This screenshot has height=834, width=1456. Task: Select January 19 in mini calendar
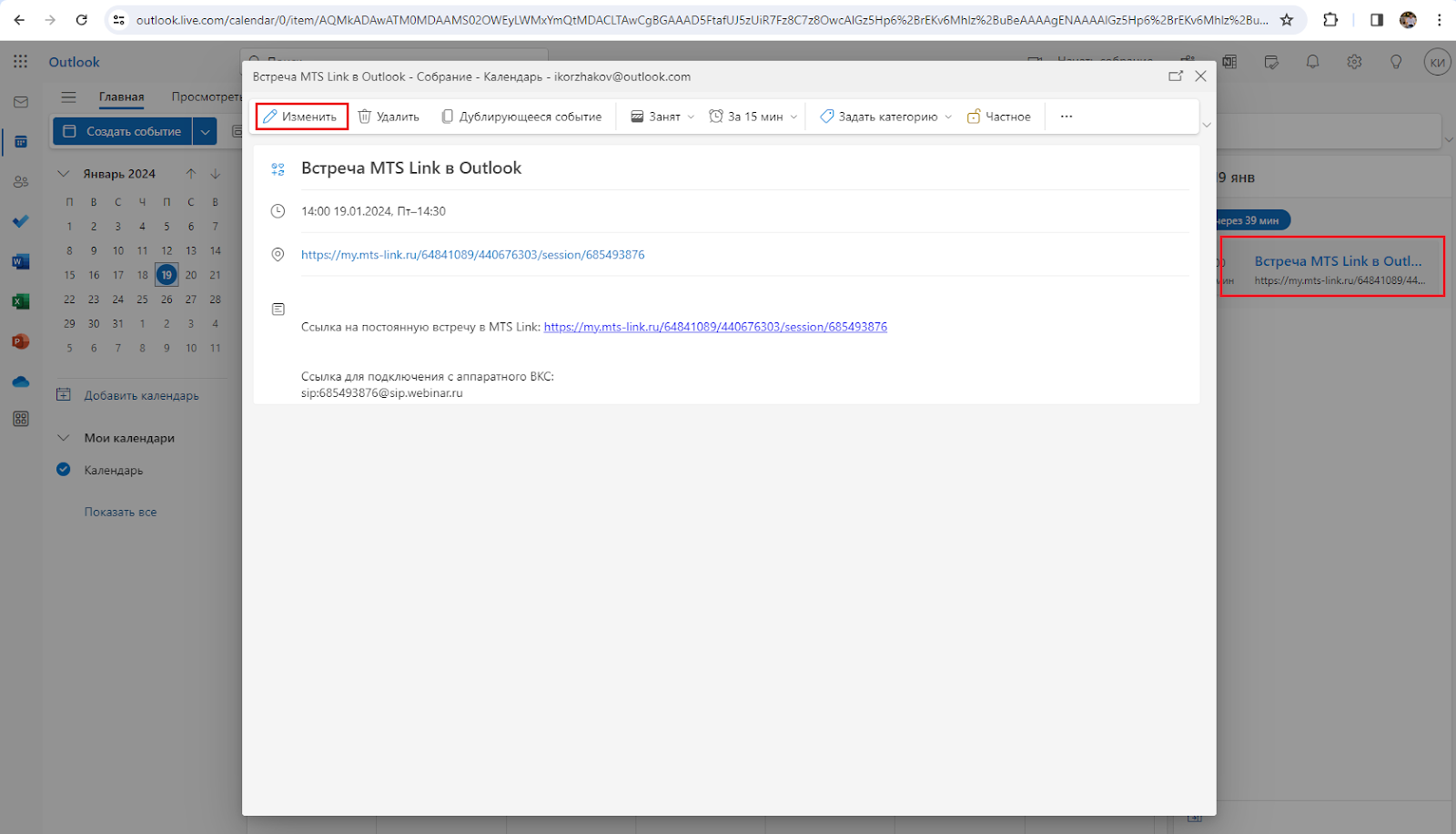point(167,275)
